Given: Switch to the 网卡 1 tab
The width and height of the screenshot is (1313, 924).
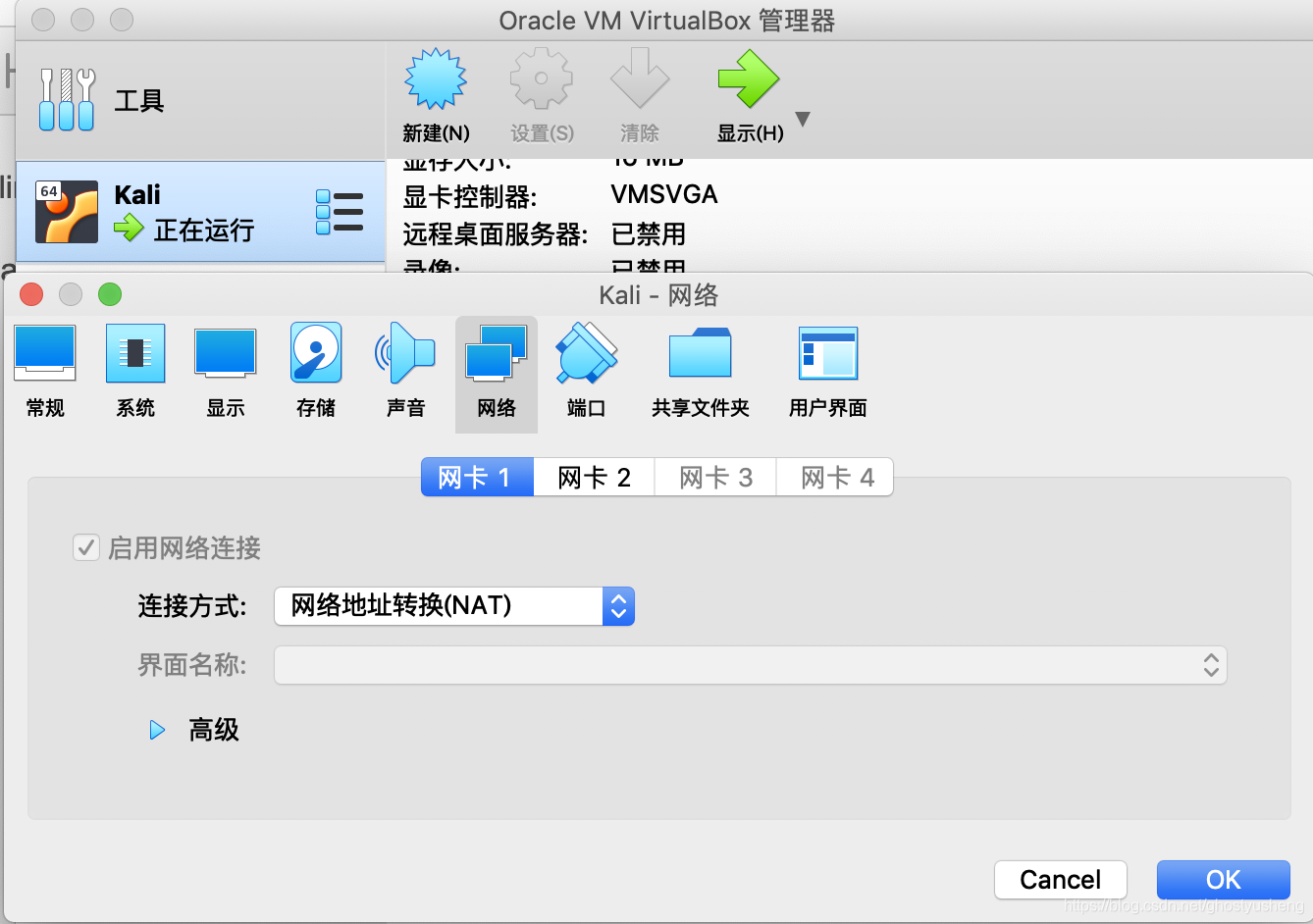Looking at the screenshot, I should [x=477, y=478].
